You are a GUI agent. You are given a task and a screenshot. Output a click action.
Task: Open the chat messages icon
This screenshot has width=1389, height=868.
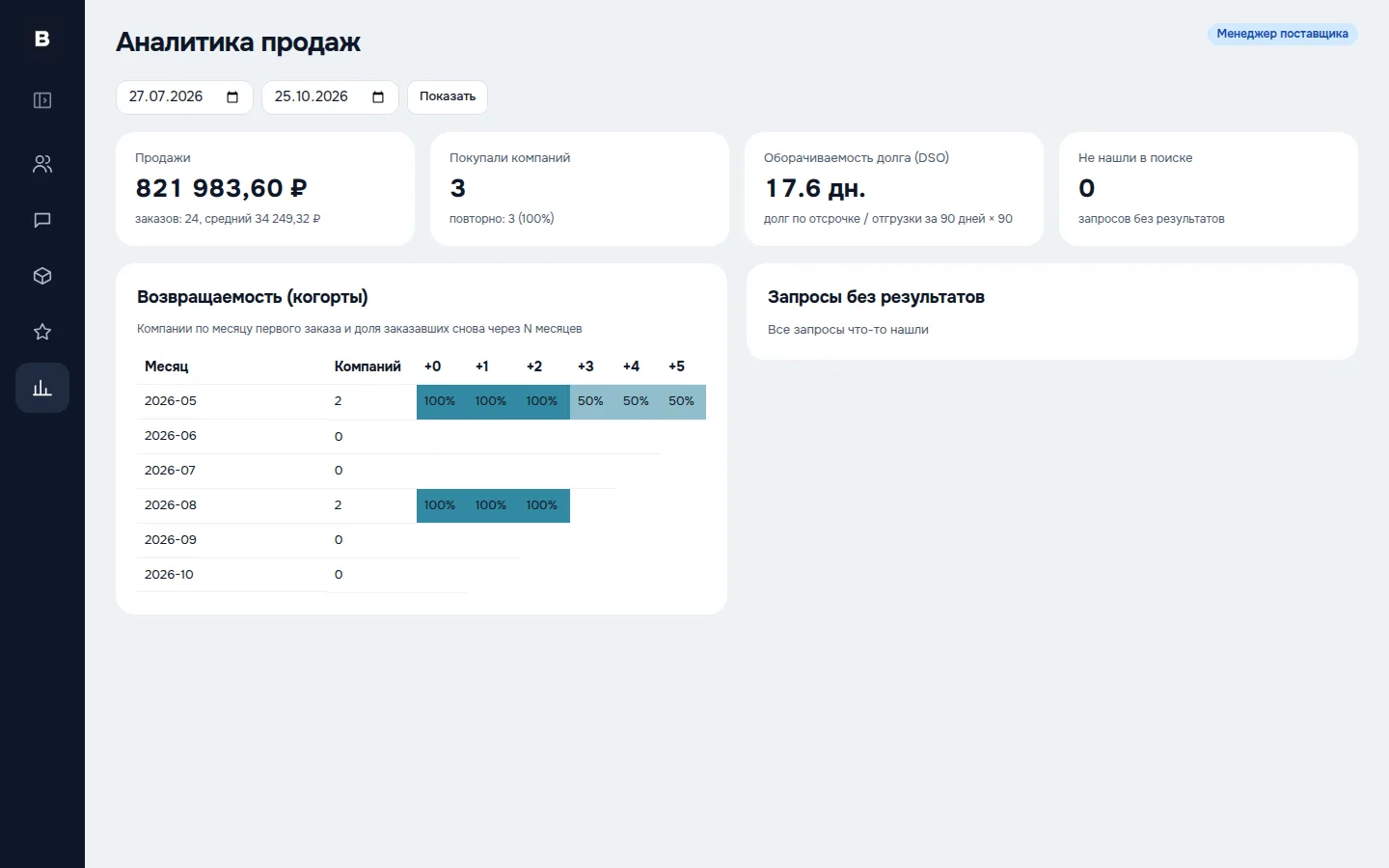pos(42,220)
